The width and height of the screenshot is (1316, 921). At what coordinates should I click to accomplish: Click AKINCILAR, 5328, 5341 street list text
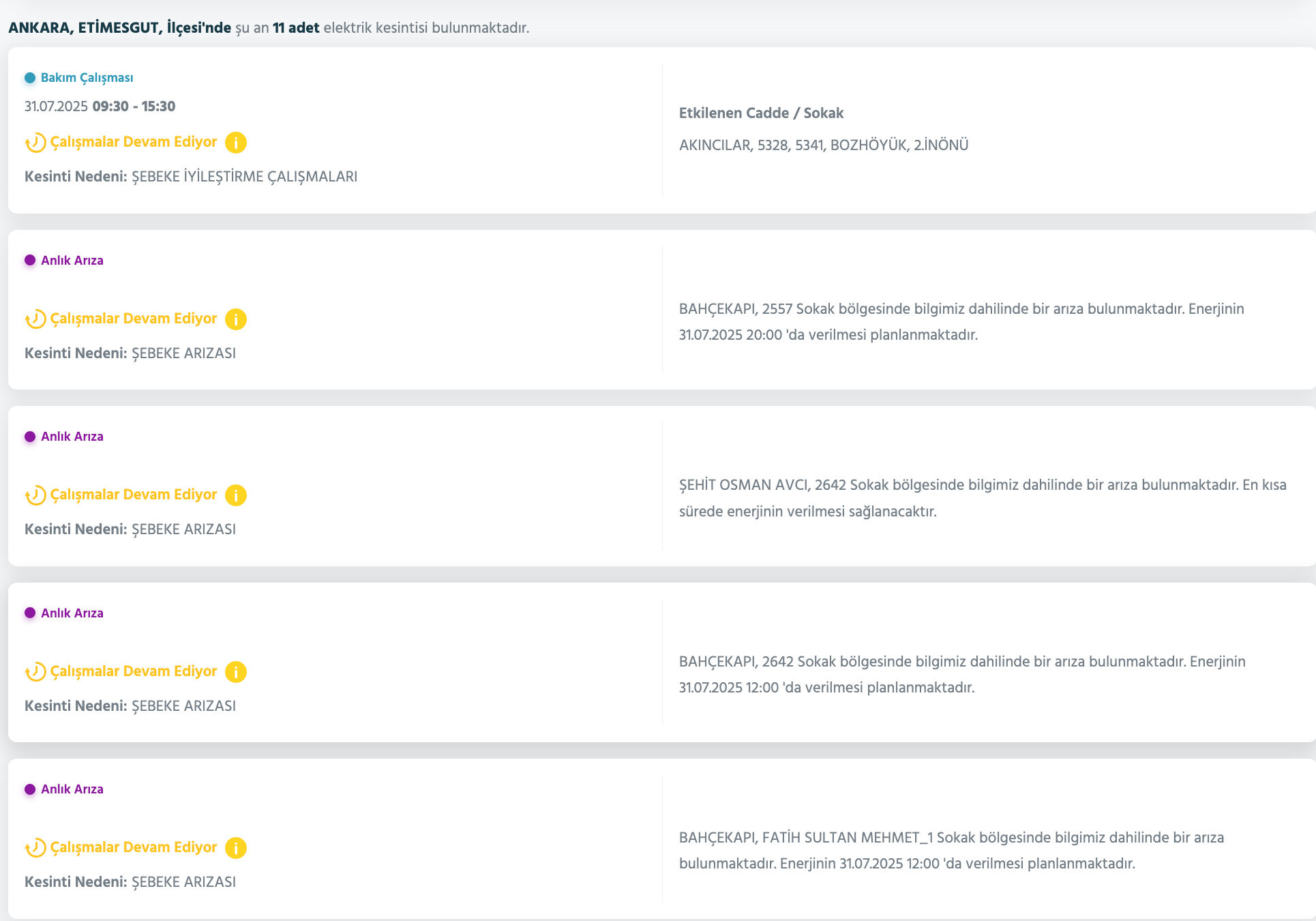tap(823, 145)
